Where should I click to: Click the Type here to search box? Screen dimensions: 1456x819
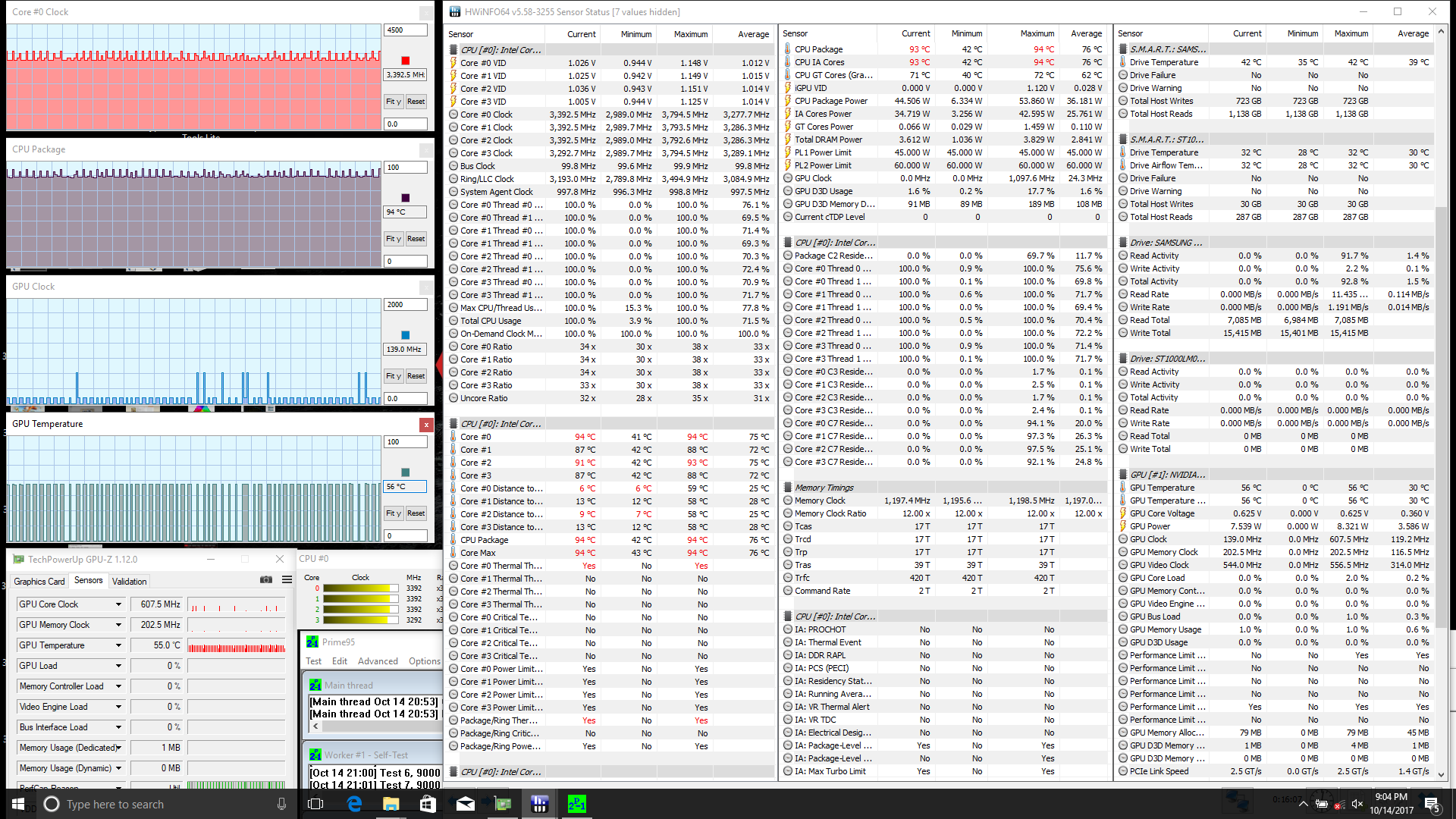[152, 804]
